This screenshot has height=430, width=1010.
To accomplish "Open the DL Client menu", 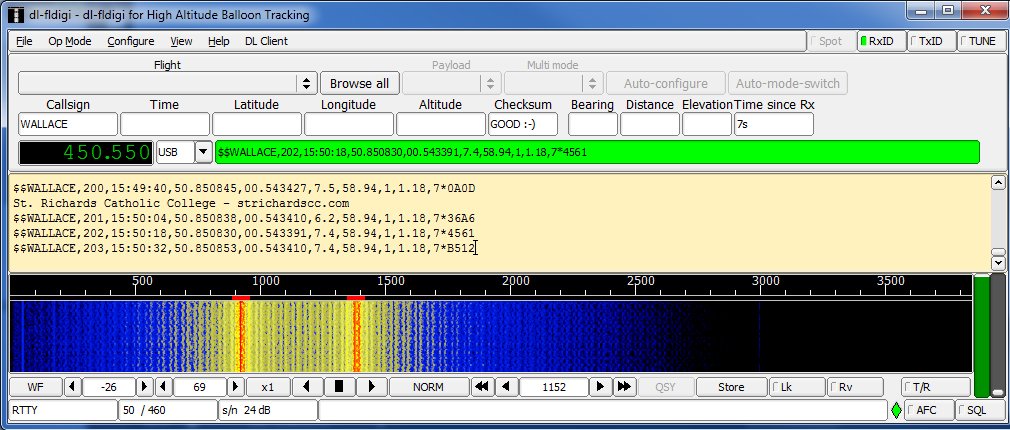I will pyautogui.click(x=266, y=41).
